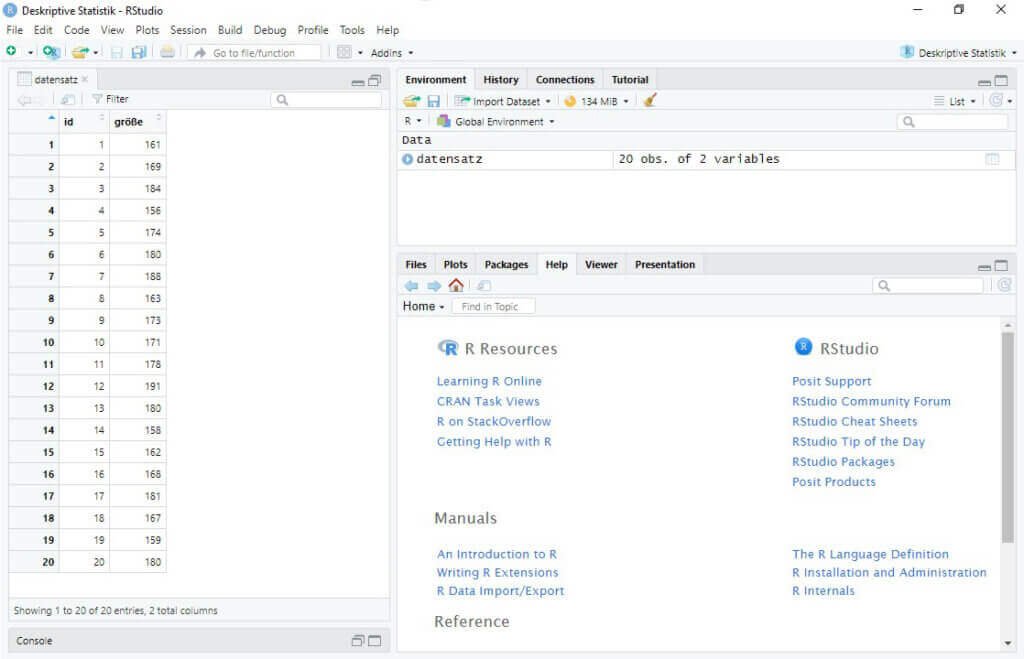Save the current document via disk icon

point(118,51)
